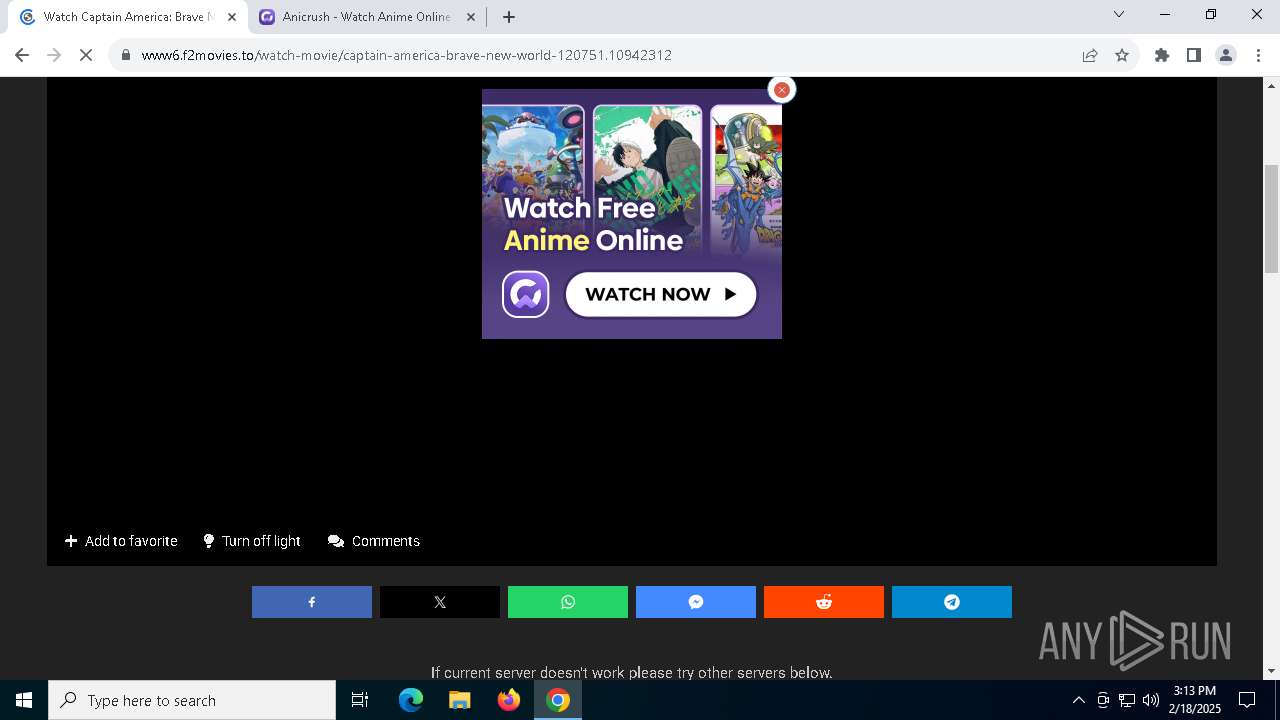The width and height of the screenshot is (1280, 720).
Task: Open a new browser tab
Action: coord(509,17)
